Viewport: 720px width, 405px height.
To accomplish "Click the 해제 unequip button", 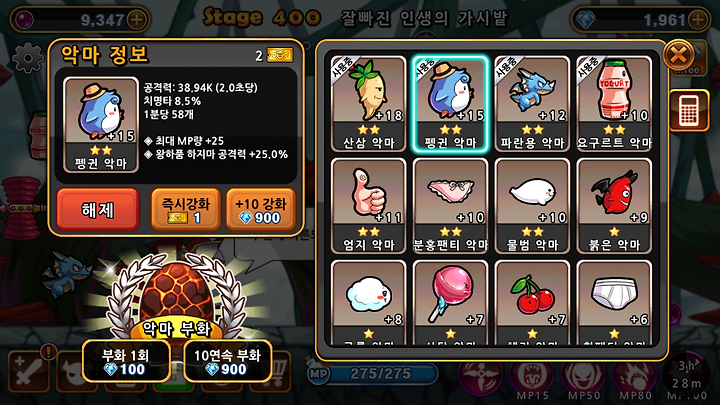I will [x=98, y=209].
